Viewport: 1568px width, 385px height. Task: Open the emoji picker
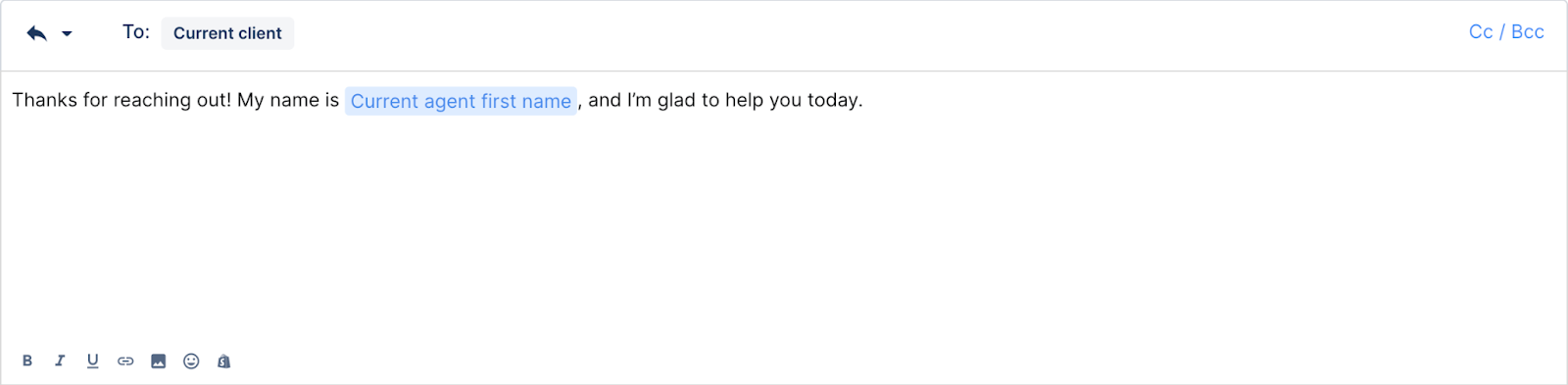(x=191, y=361)
